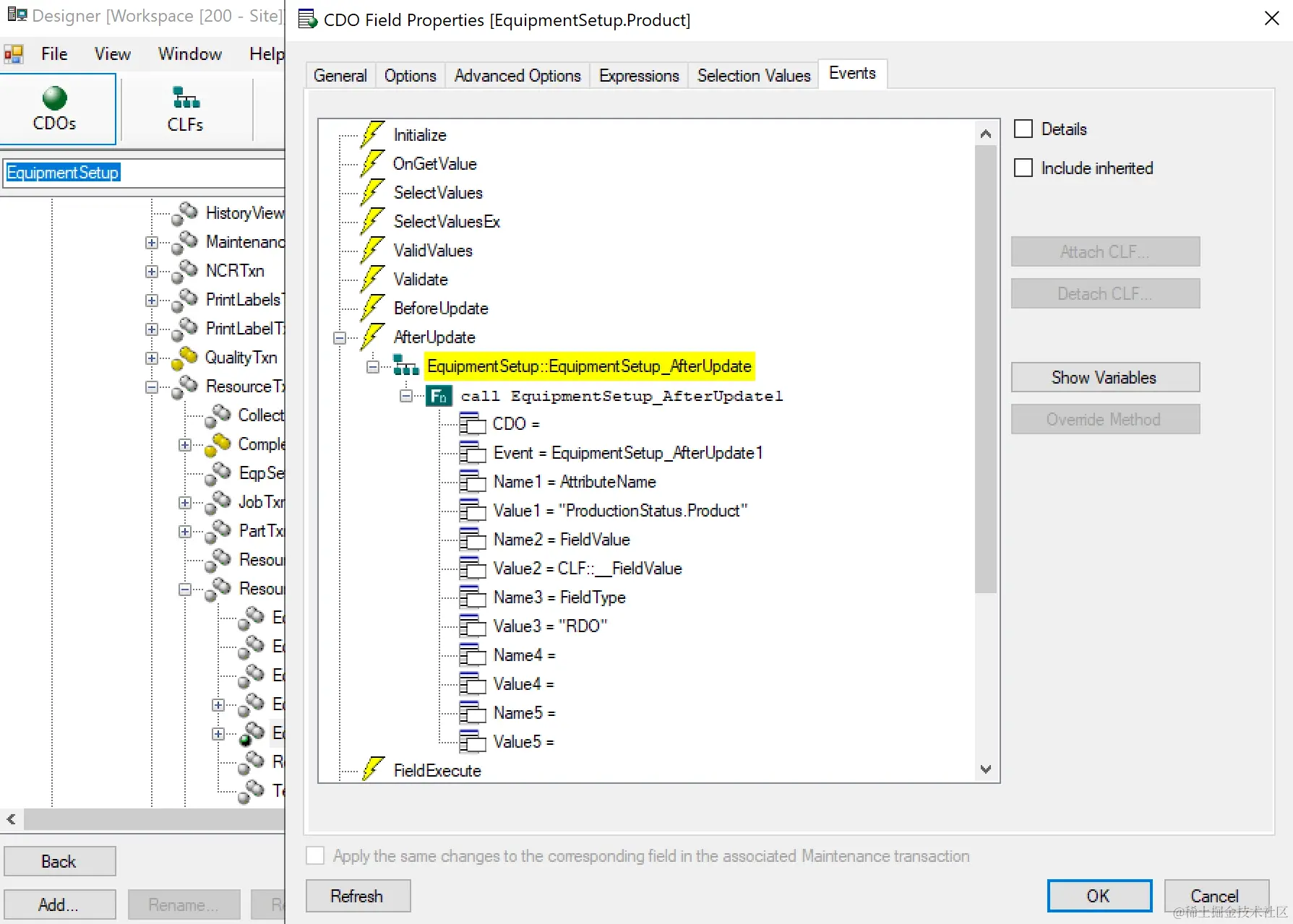Click the BeforeUpdate lightning icon

pos(373,308)
